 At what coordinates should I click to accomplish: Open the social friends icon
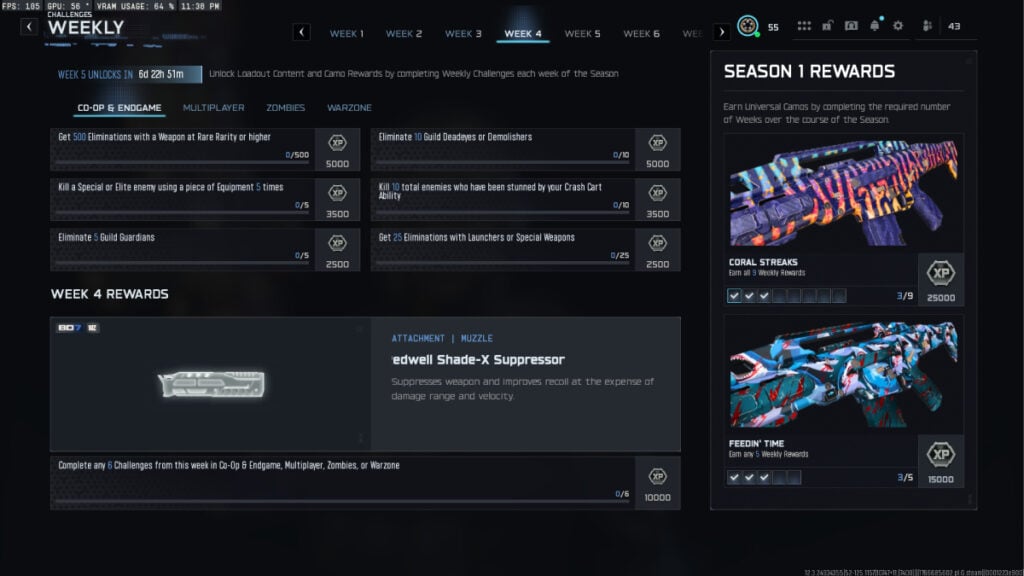point(927,27)
